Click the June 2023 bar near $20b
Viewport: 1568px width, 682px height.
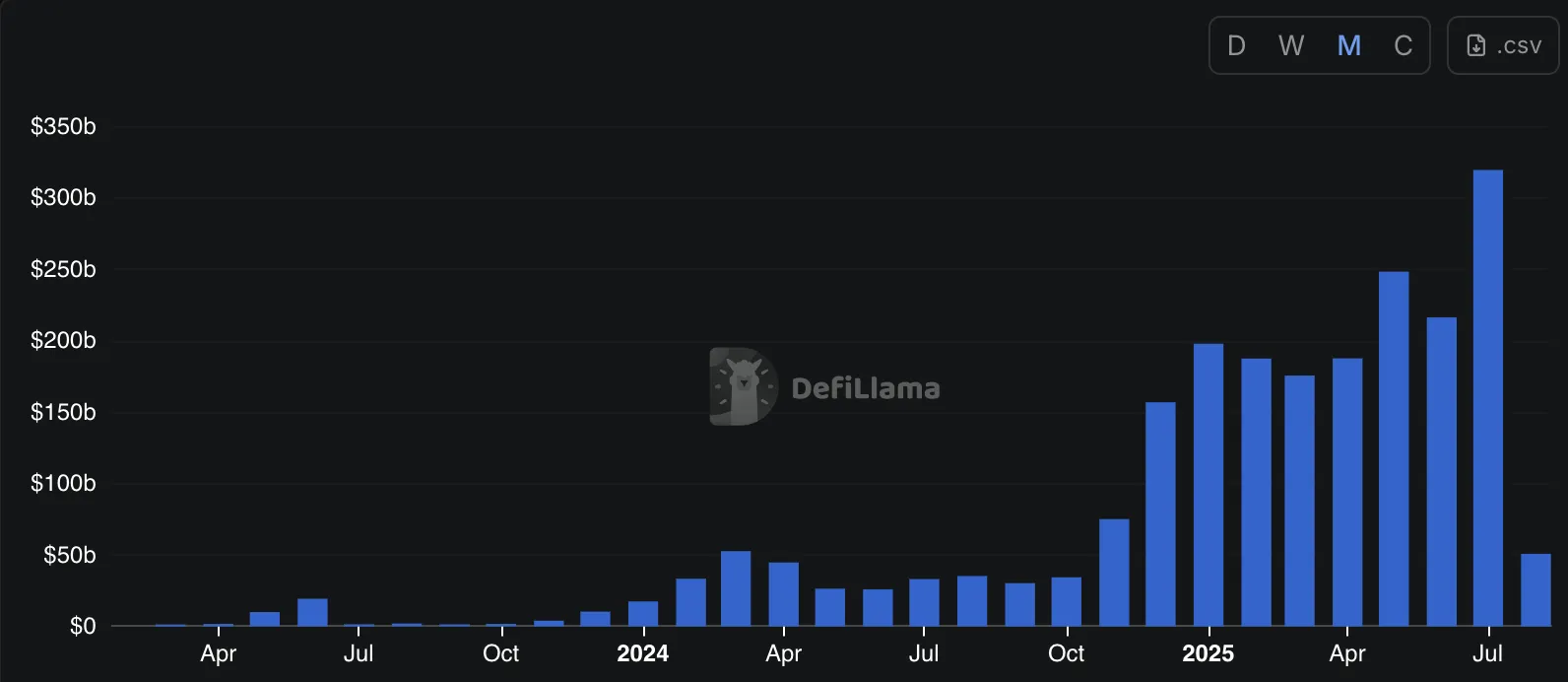(x=312, y=612)
